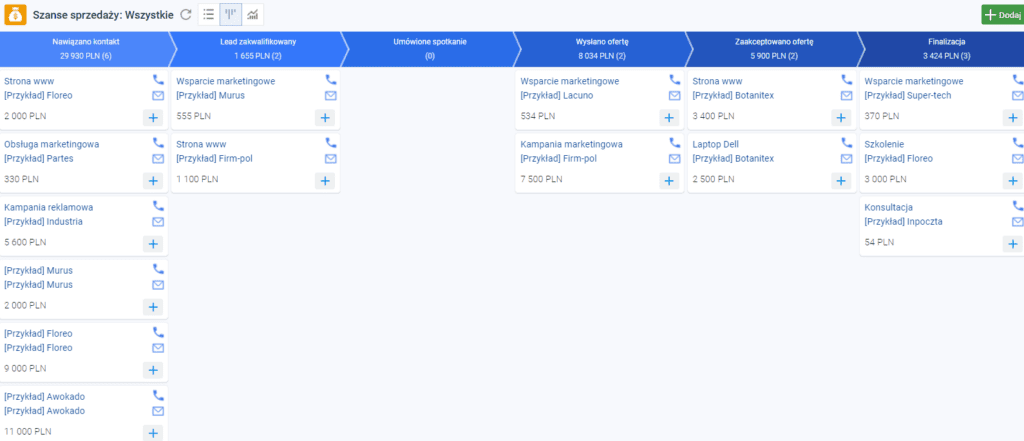Select the Umówione spotkanie stage header
Screen dimensions: 1024x441
(429, 48)
